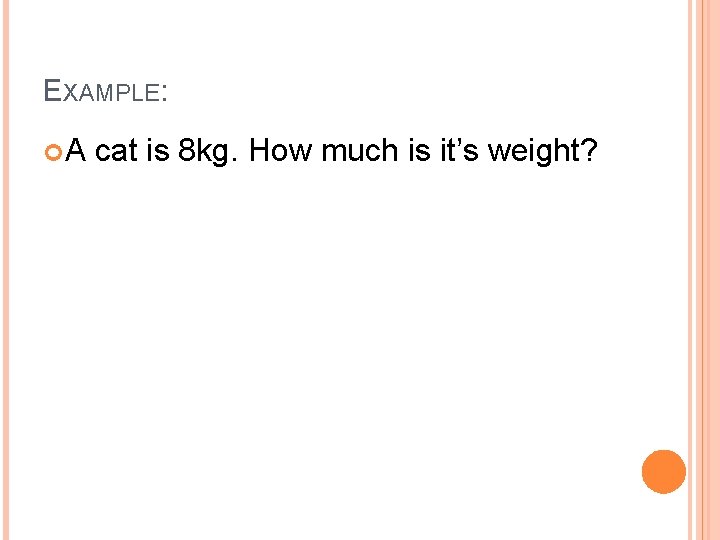Click the colon after "EXAMPLE"
This screenshot has height=540, width=720.
coord(163,95)
